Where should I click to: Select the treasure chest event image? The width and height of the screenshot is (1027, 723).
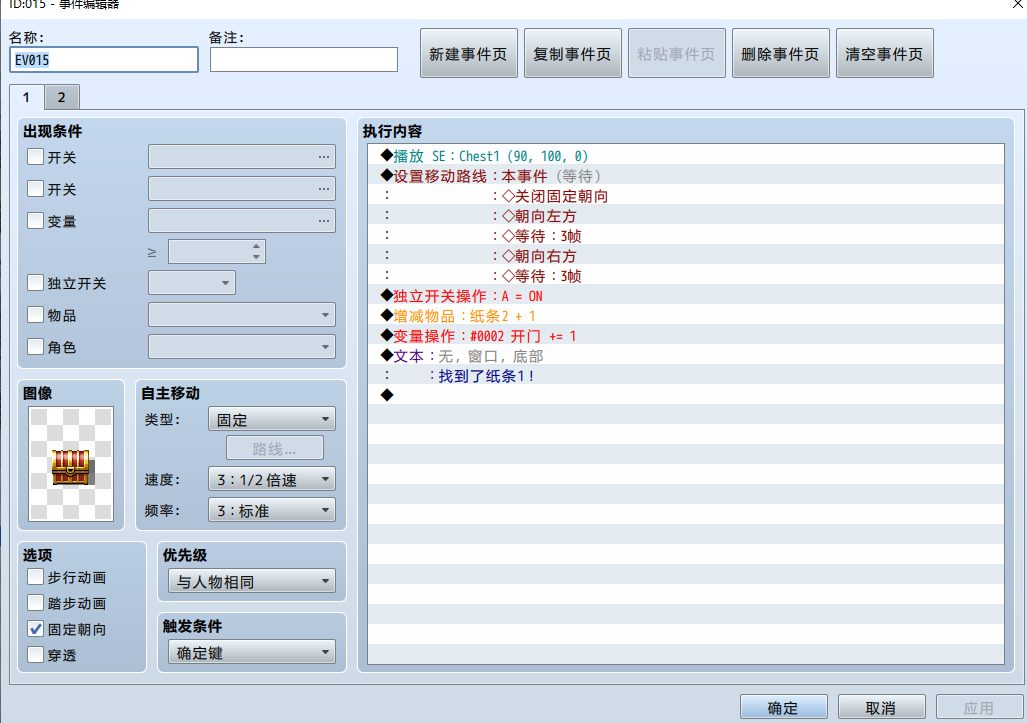tap(71, 464)
